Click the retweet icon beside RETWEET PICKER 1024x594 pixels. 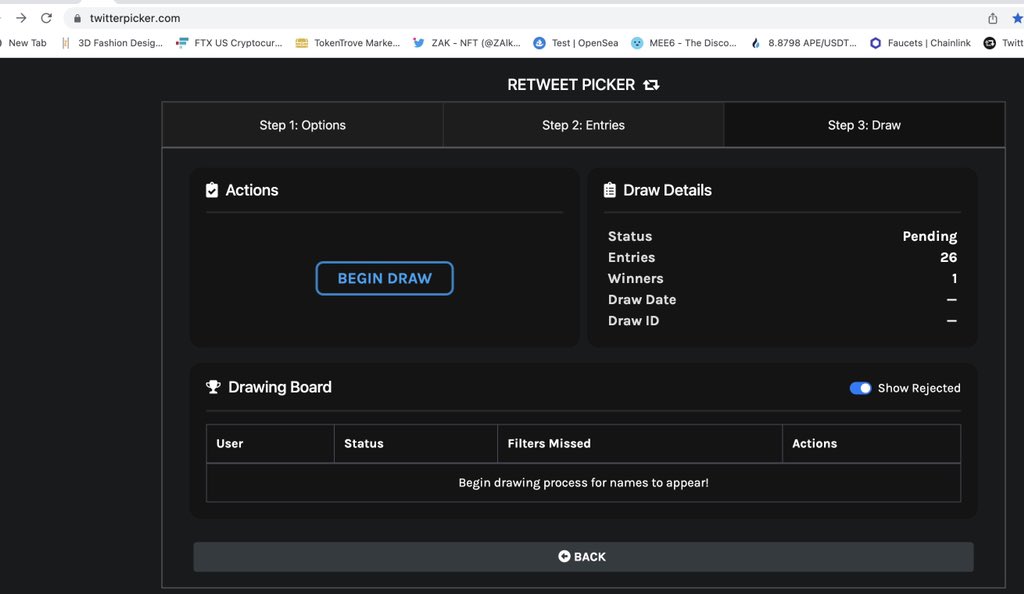click(x=651, y=85)
